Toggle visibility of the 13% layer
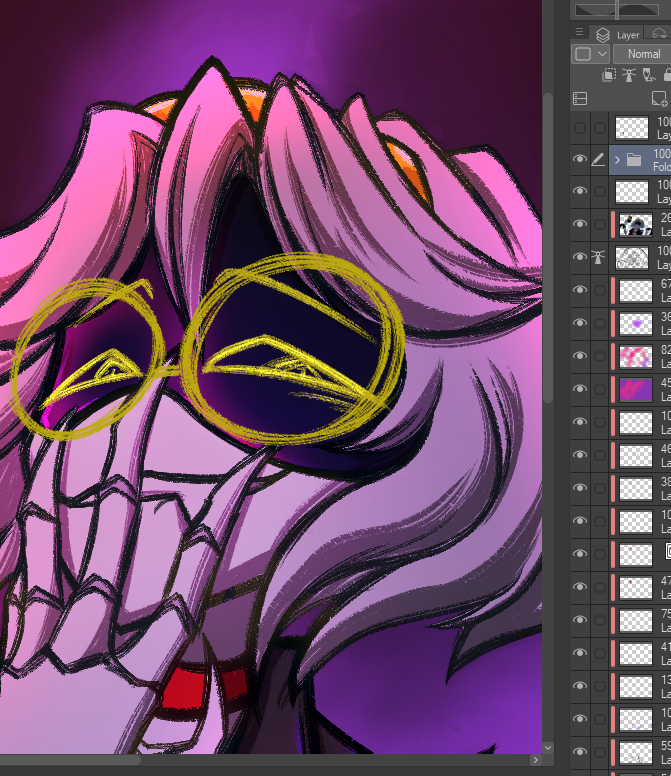The width and height of the screenshot is (671, 776). pyautogui.click(x=579, y=685)
